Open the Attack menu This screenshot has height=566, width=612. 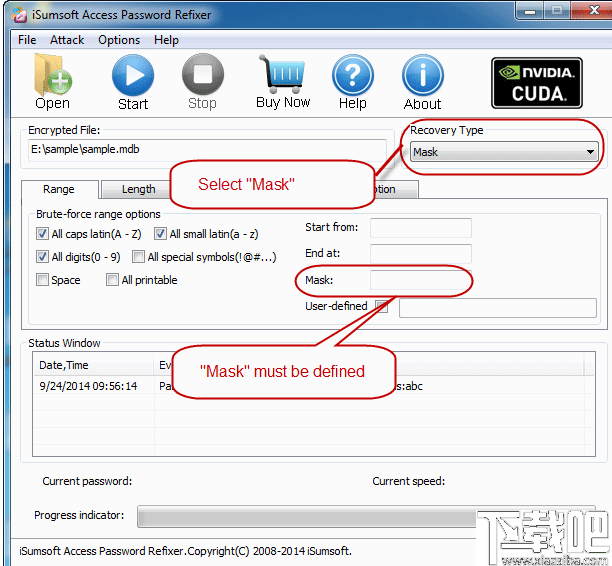tap(67, 40)
